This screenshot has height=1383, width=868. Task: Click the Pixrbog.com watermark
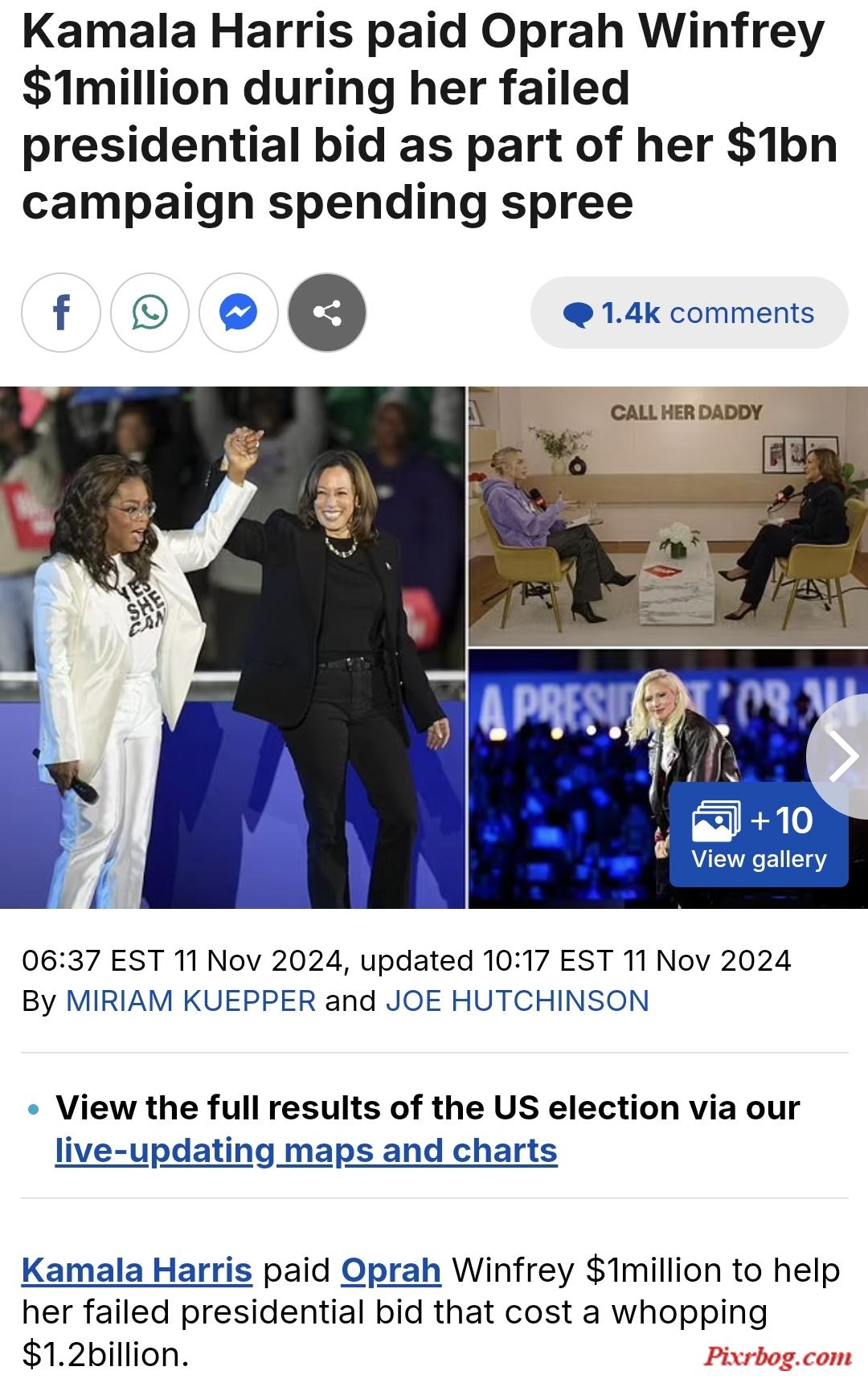(x=777, y=1356)
